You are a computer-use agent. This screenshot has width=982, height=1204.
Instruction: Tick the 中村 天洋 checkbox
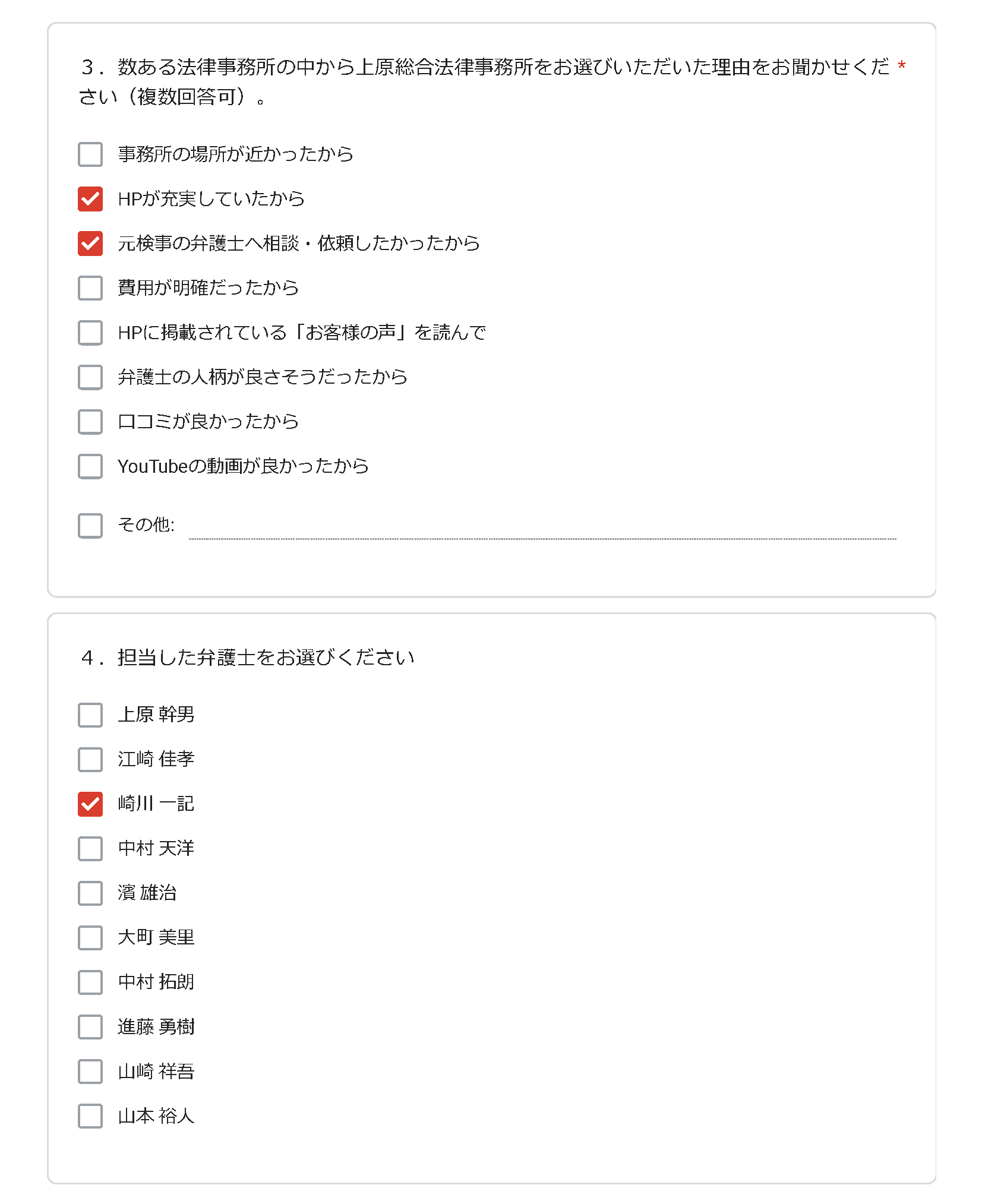[90, 849]
